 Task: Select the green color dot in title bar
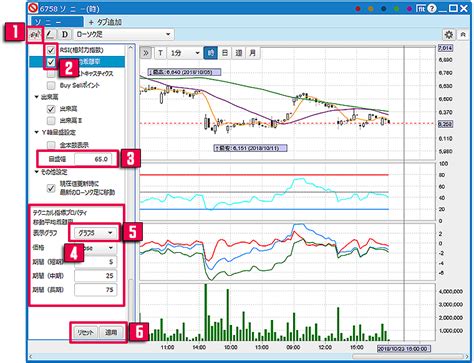396,9
